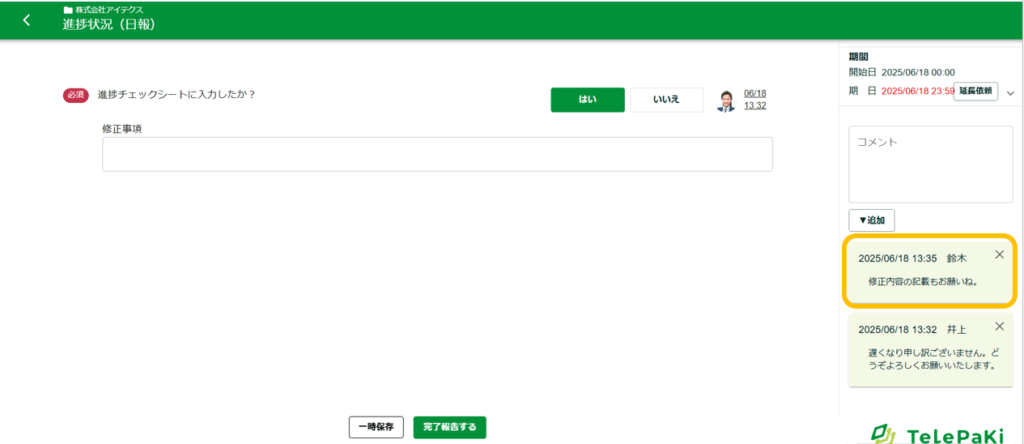
Task: Save a draft with 一時保存
Action: pyautogui.click(x=376, y=427)
